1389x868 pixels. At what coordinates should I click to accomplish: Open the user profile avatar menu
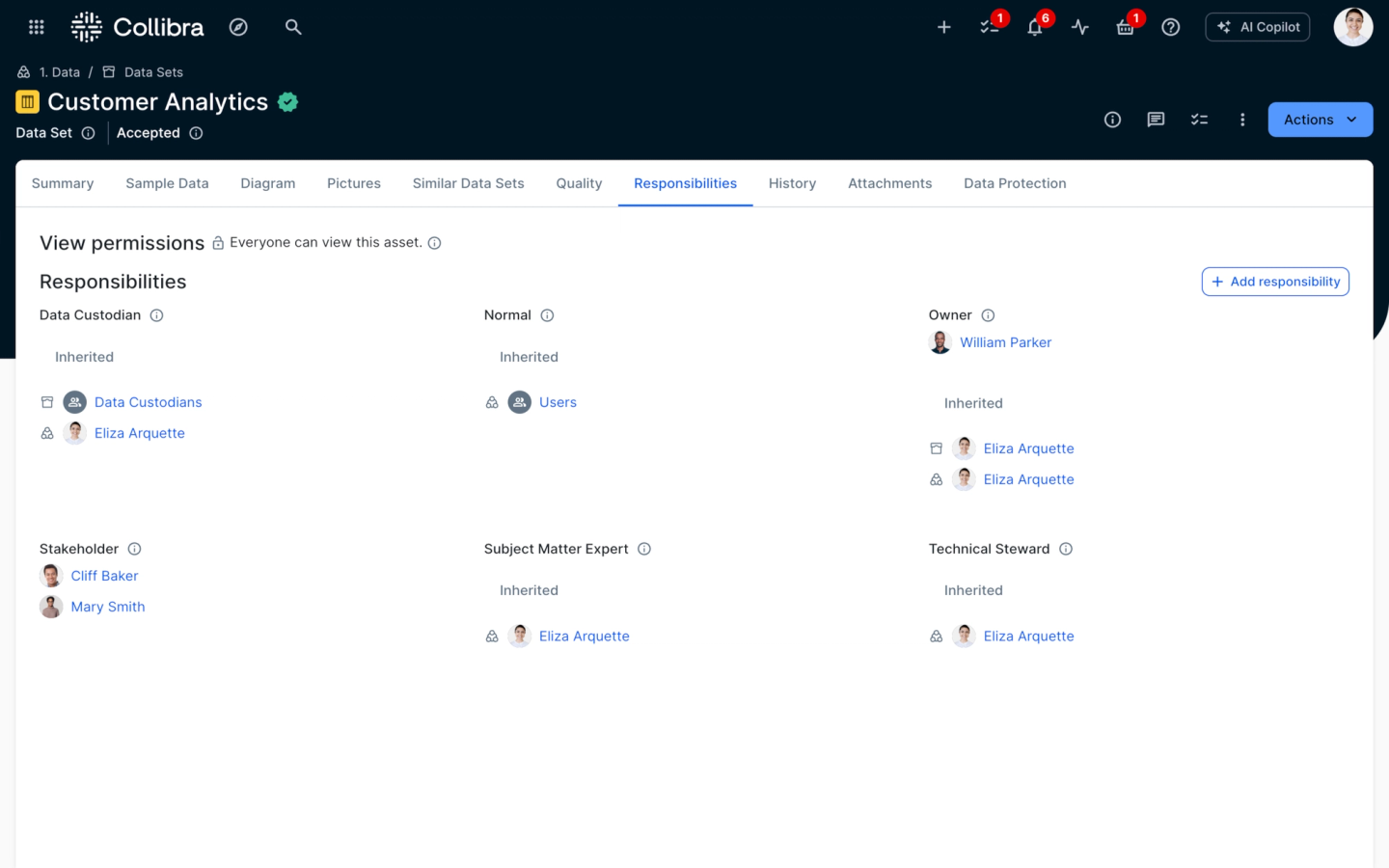[1352, 27]
